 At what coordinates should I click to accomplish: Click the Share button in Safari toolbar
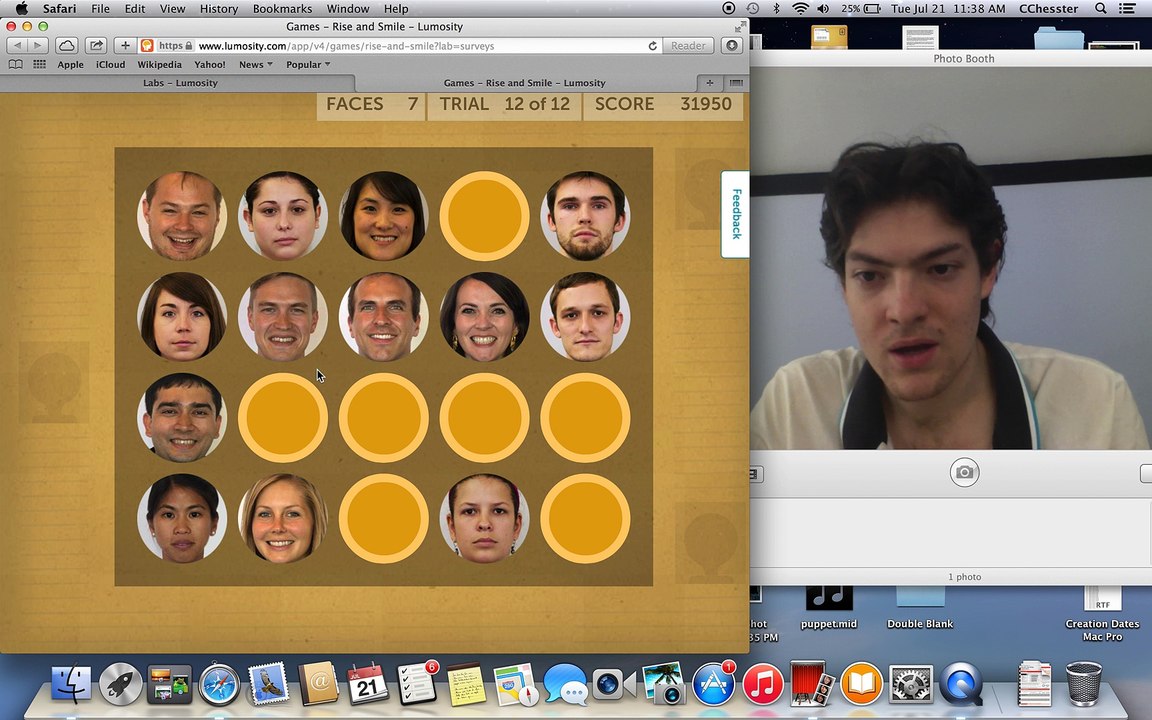96,46
